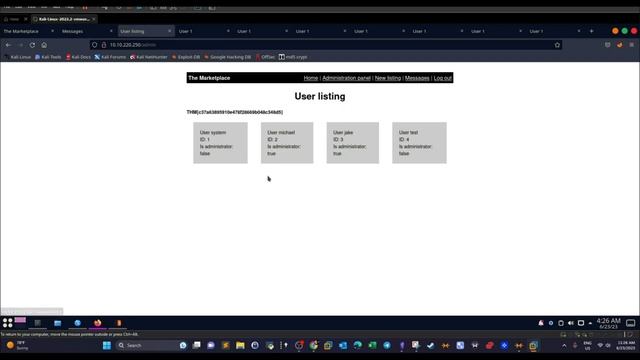
Task: Open the Firefox home page button
Action: tap(44, 45)
